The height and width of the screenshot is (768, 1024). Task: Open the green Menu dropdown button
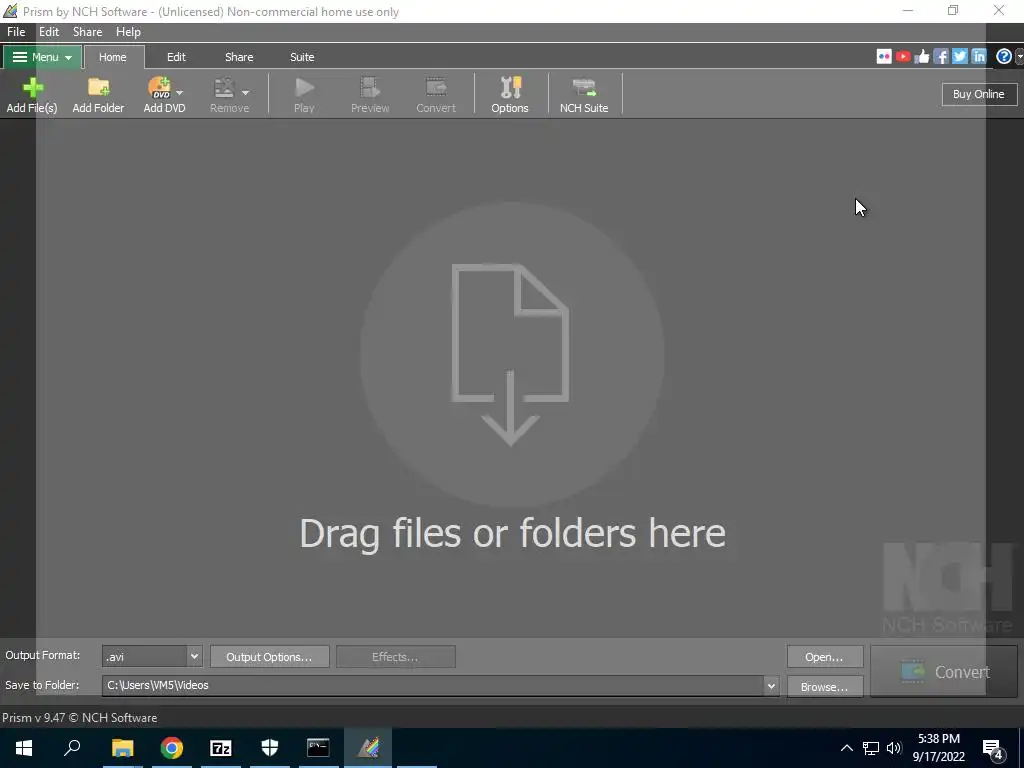(x=42, y=57)
